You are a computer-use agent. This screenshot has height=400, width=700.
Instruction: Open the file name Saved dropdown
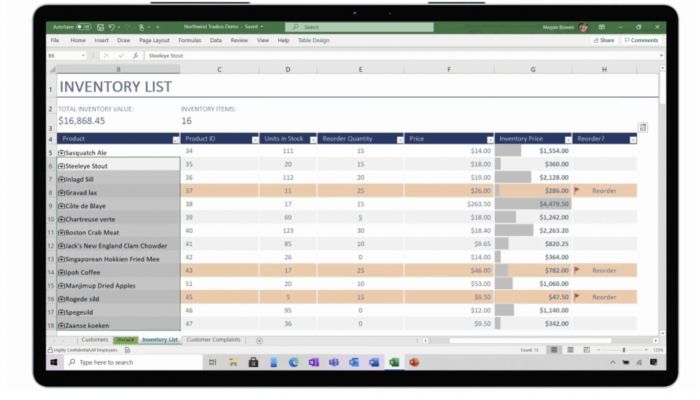coord(262,27)
